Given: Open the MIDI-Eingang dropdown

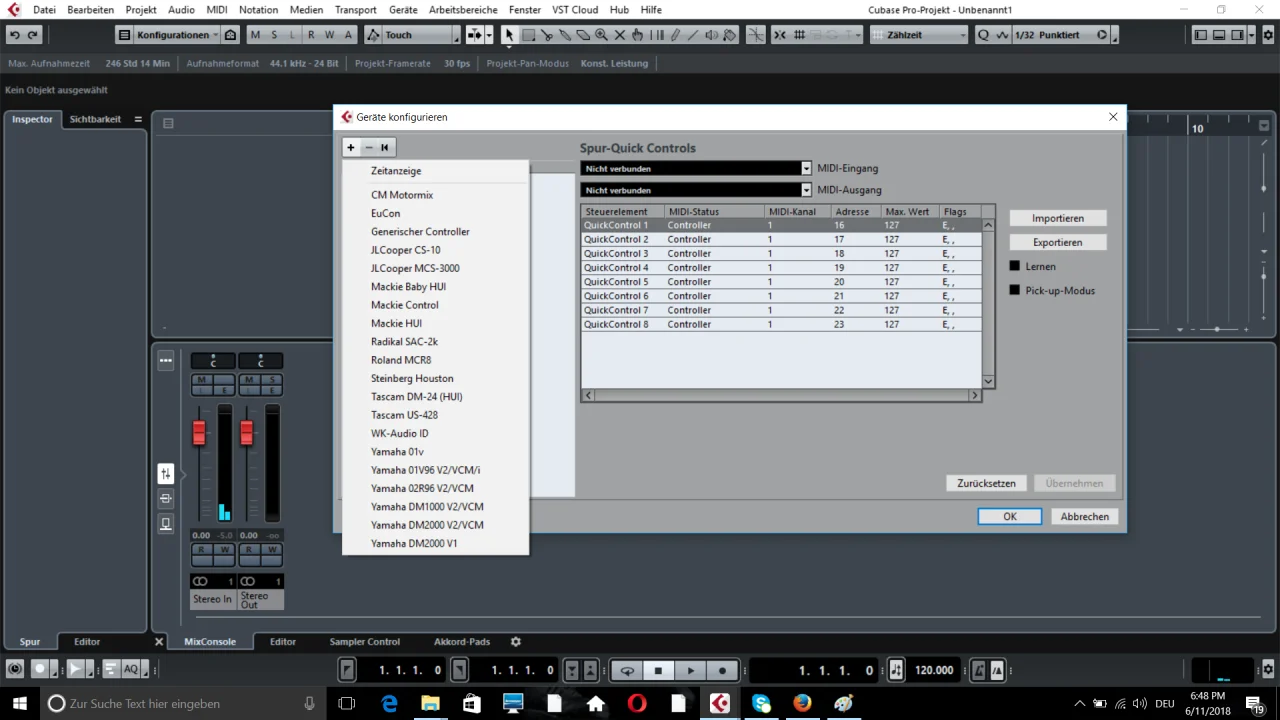Looking at the screenshot, I should point(696,168).
